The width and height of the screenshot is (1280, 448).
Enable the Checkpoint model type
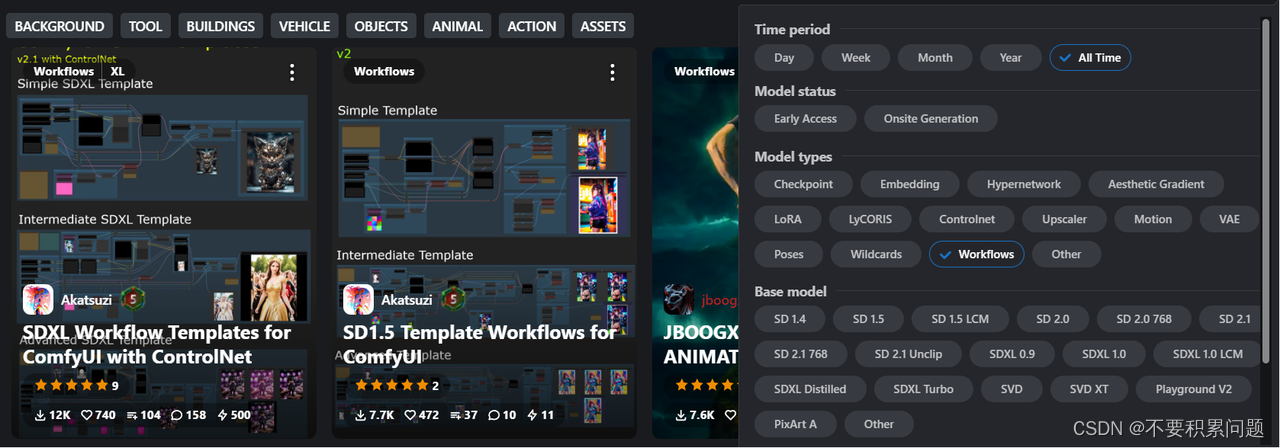[803, 184]
